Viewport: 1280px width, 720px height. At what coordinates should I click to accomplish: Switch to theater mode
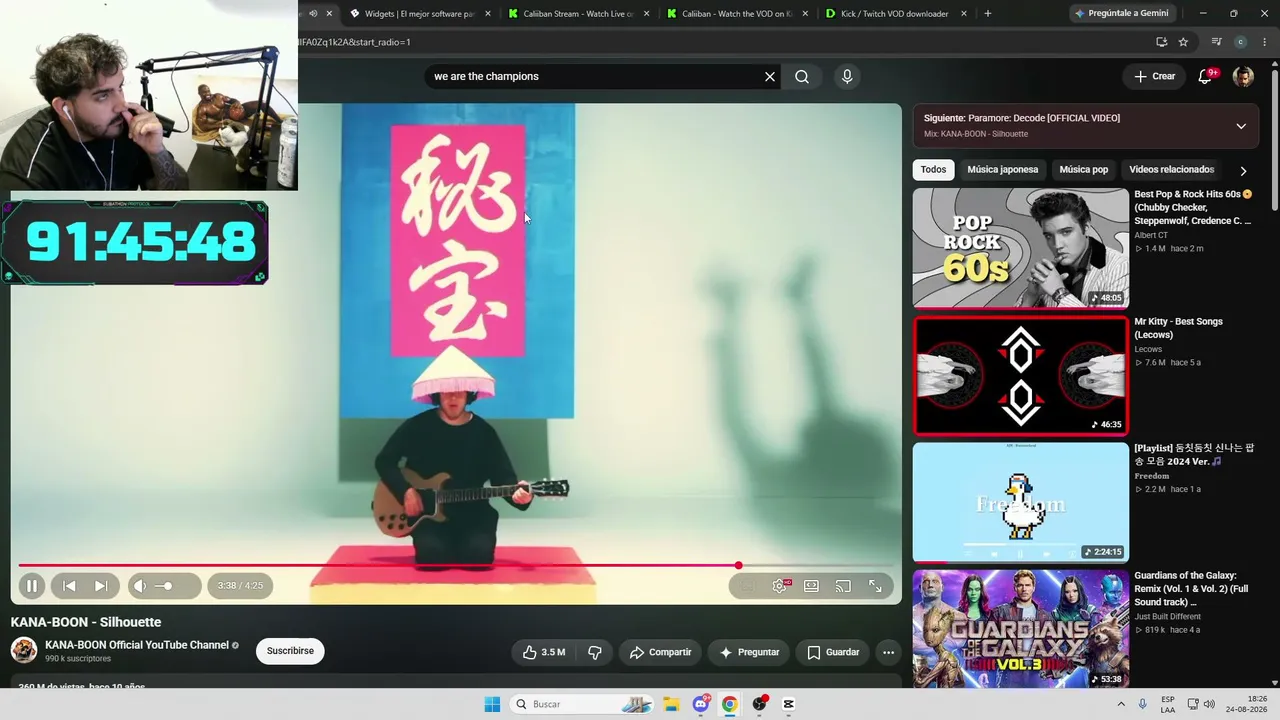point(811,586)
